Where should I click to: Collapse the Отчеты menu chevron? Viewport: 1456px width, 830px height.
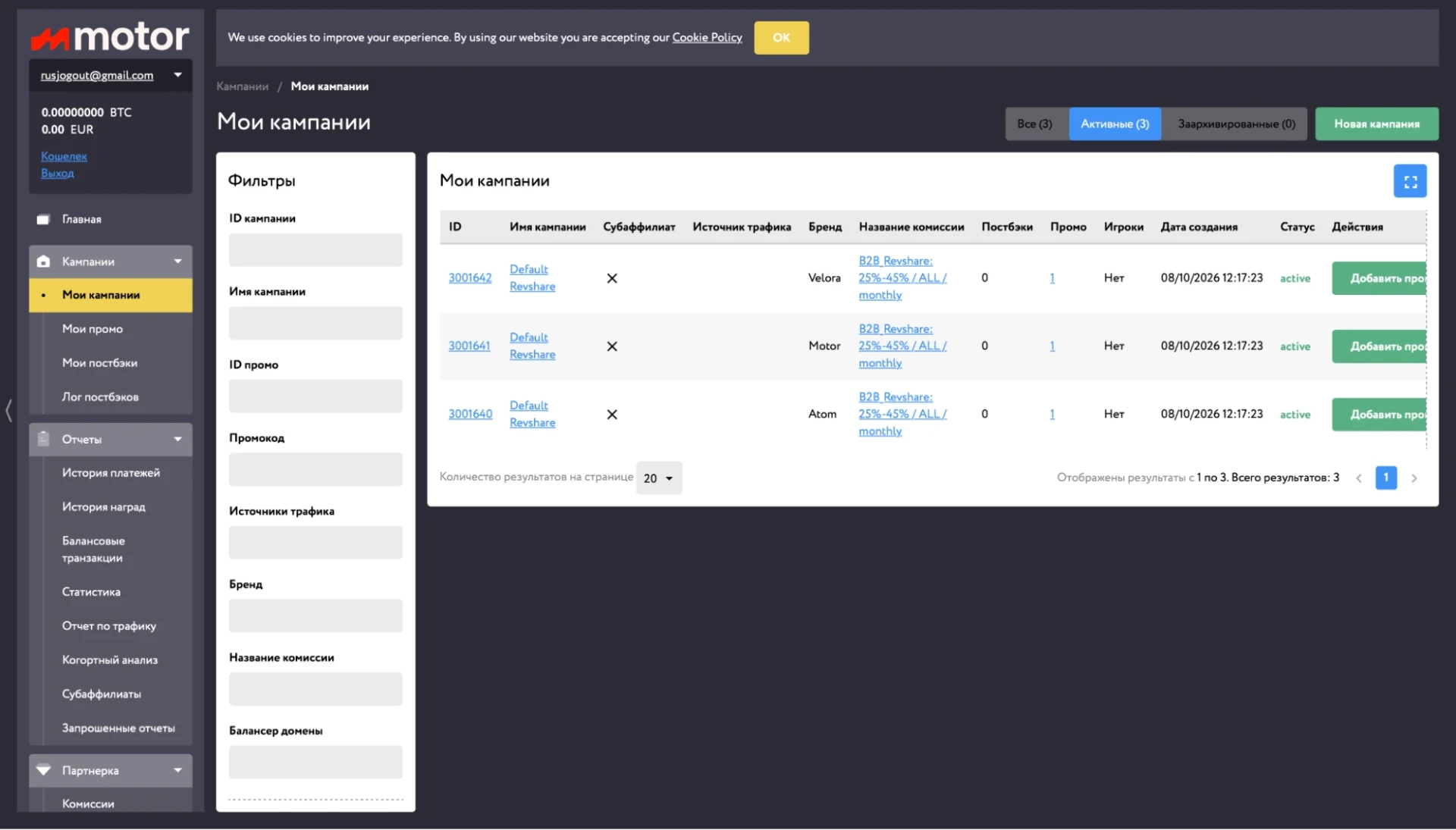[177, 439]
